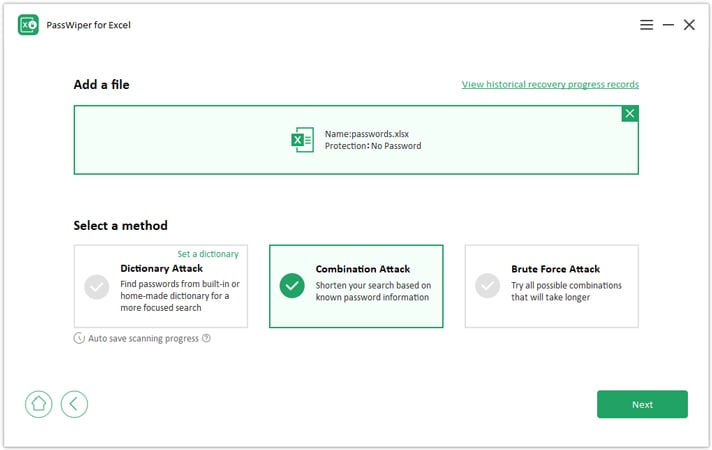Click the Next button
This screenshot has height=450, width=712.
click(x=643, y=404)
